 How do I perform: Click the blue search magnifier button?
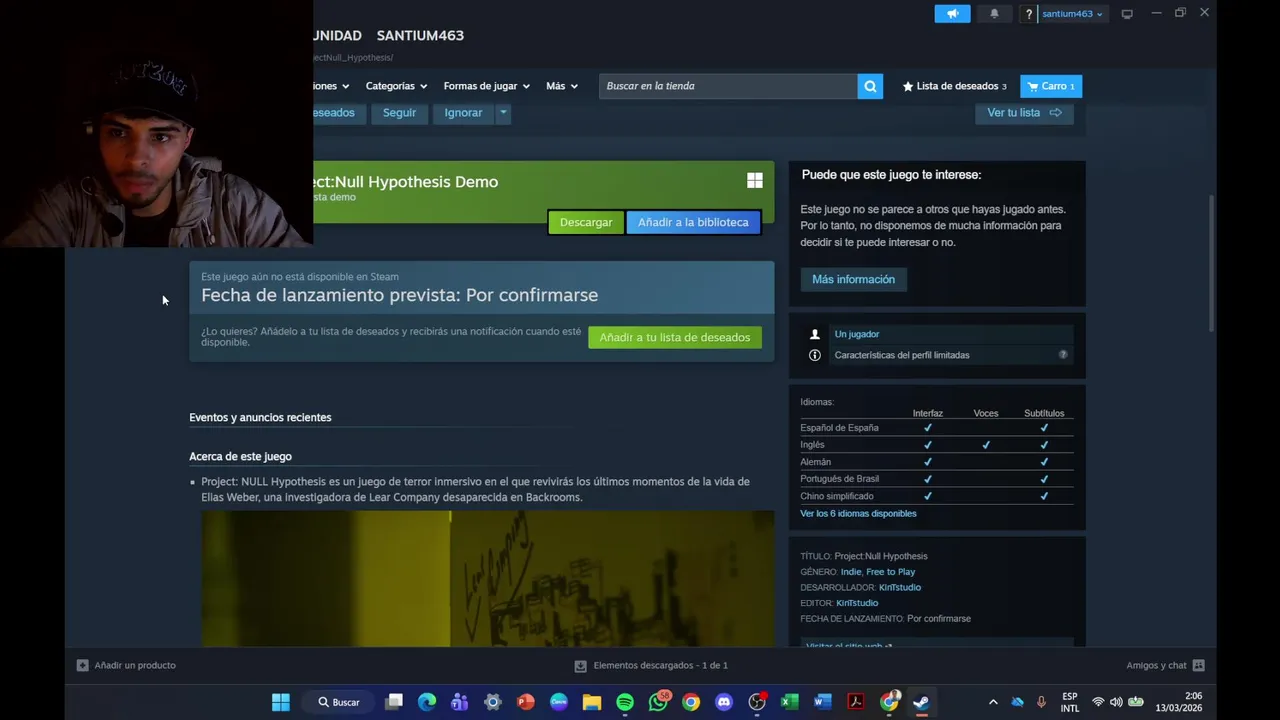point(870,86)
